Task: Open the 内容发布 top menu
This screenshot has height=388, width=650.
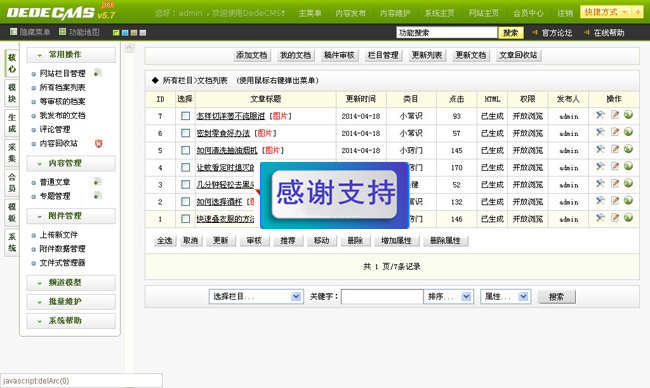Action: click(x=351, y=13)
